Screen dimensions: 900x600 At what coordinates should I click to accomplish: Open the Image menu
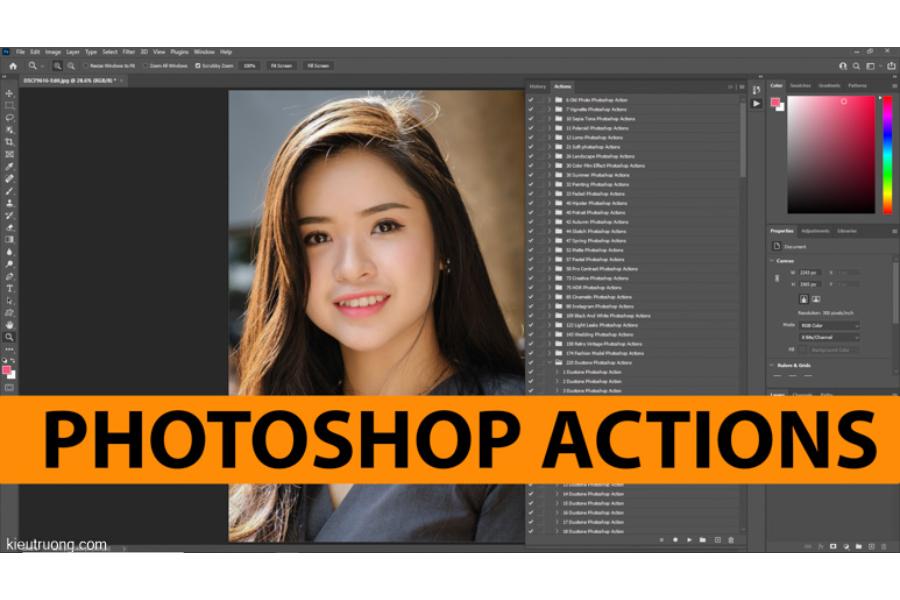point(53,52)
